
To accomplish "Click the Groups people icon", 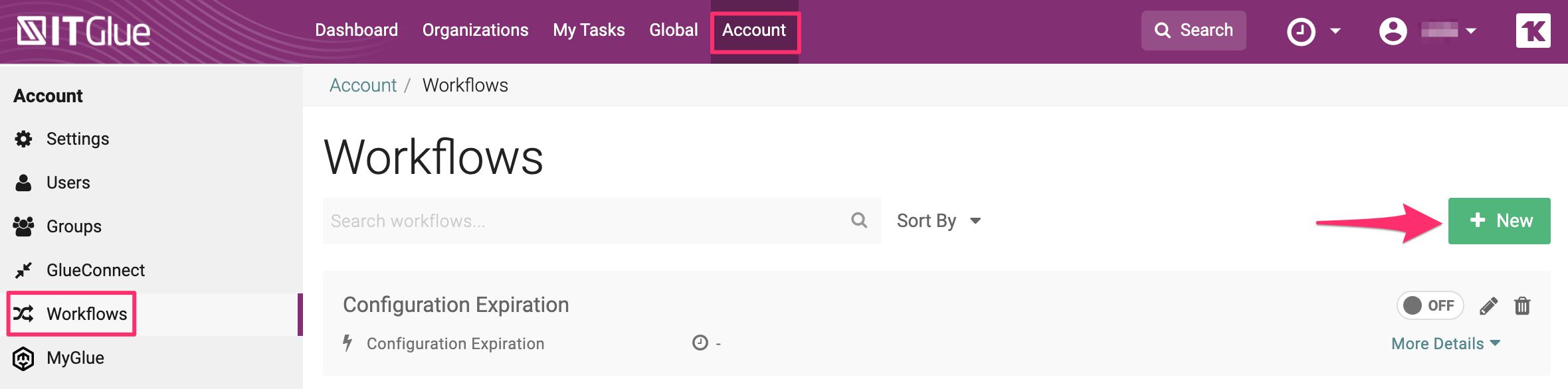I will [x=23, y=226].
